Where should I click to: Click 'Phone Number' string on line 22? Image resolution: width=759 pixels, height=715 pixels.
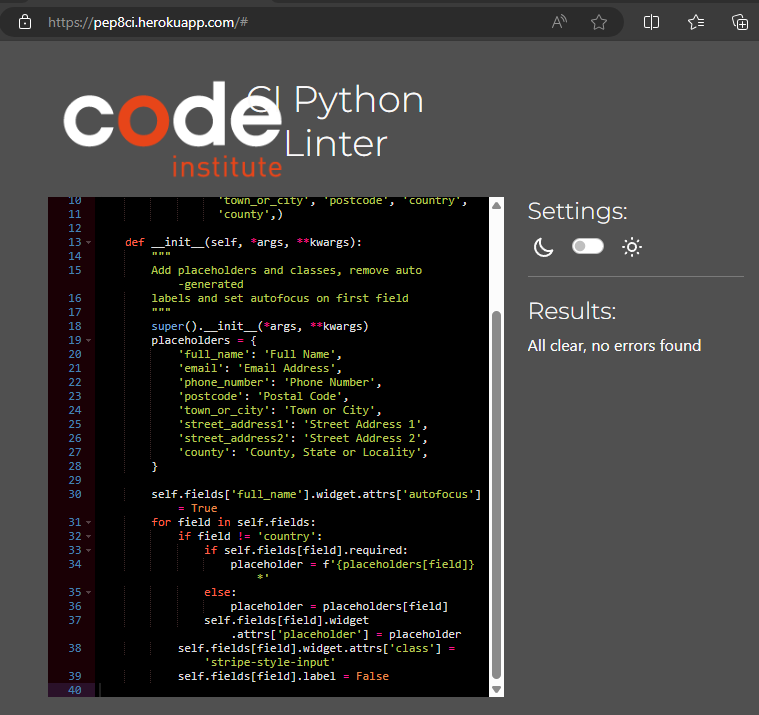click(x=329, y=382)
